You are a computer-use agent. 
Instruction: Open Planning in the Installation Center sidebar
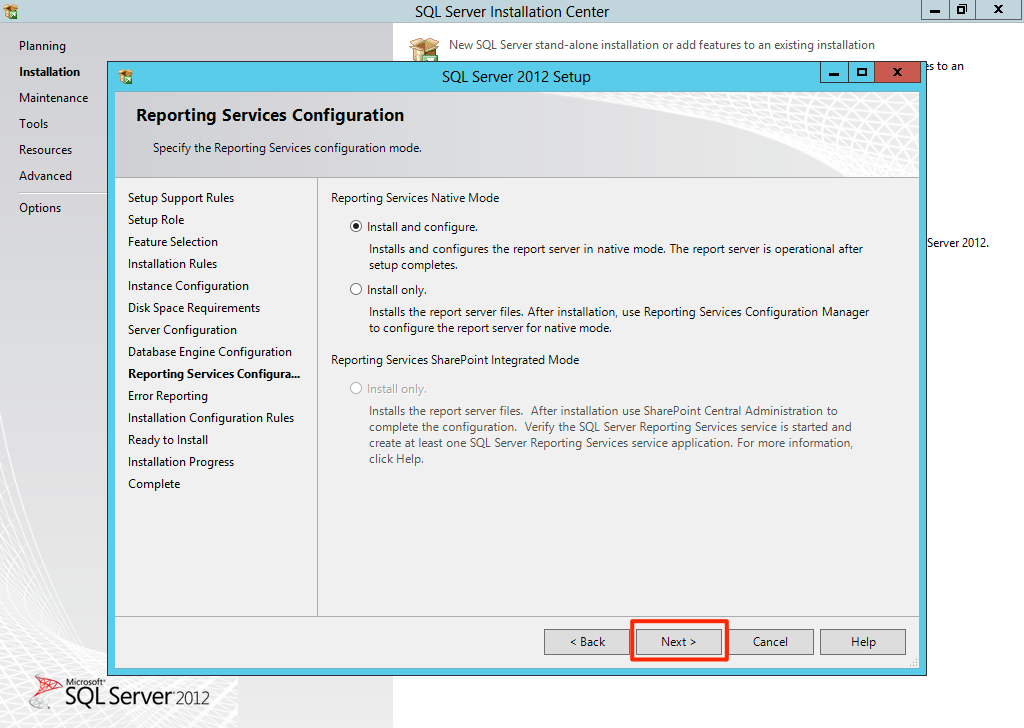[42, 46]
